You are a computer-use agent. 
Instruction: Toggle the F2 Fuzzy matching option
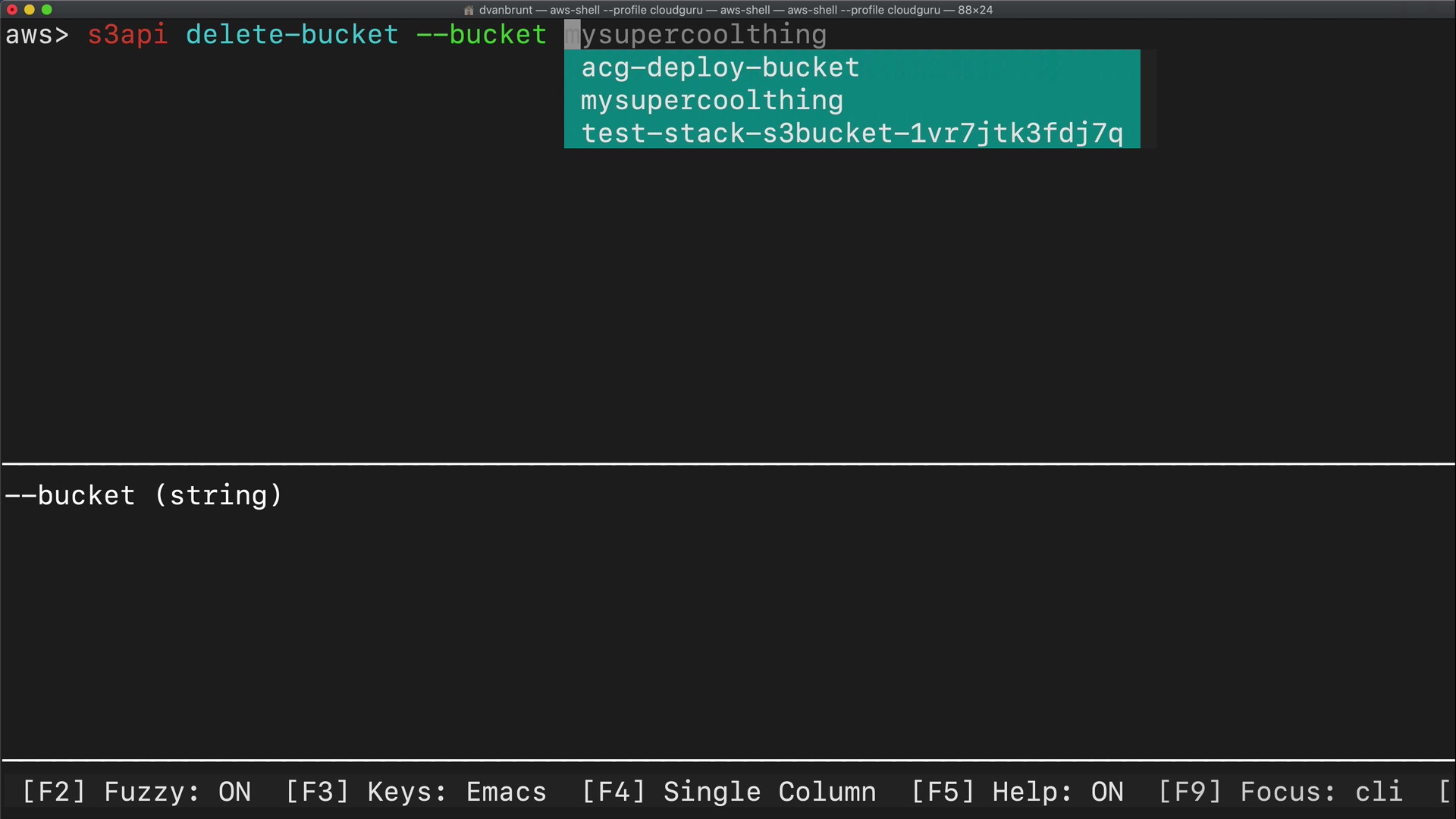click(136, 792)
